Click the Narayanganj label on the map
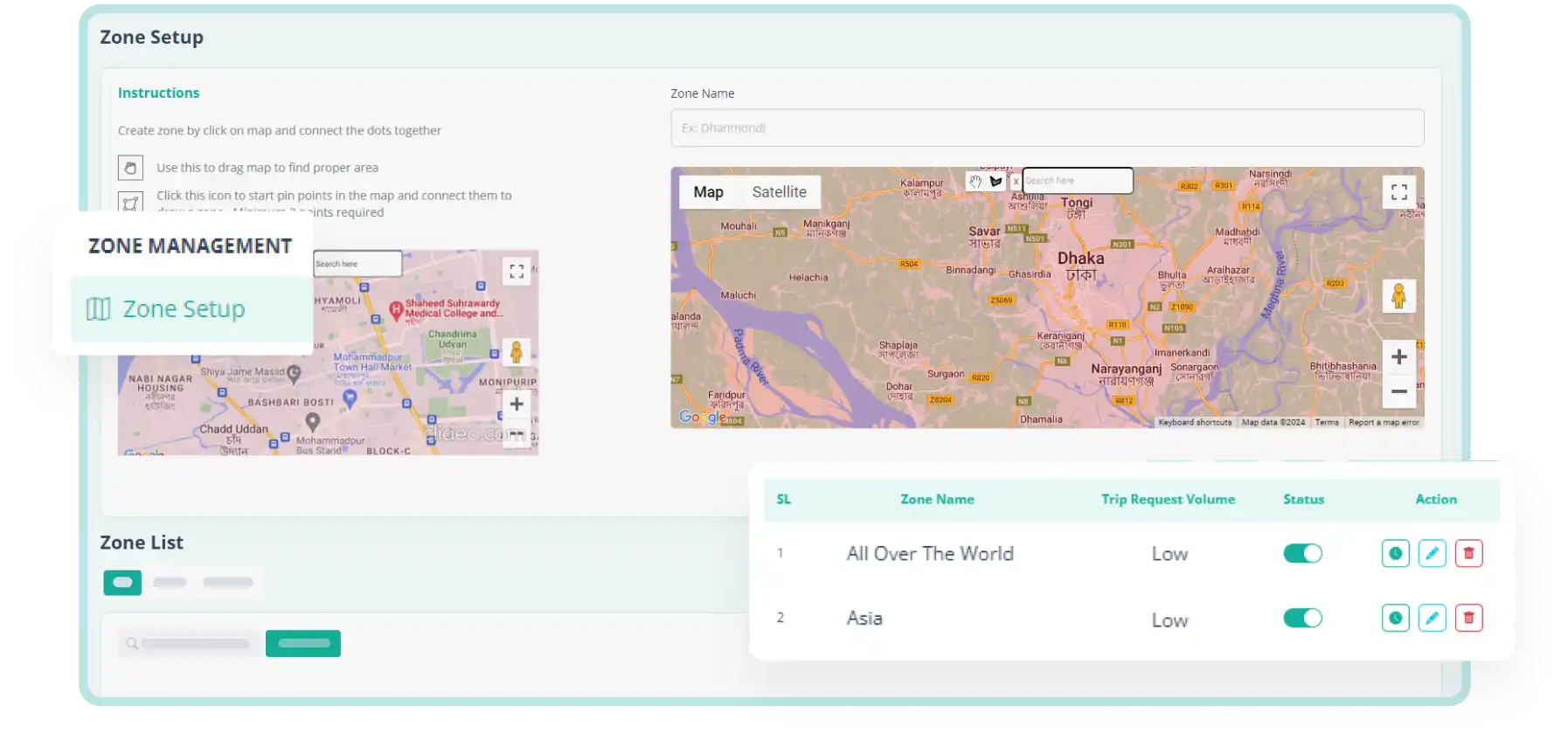This screenshot has width=1568, height=740. [1126, 369]
